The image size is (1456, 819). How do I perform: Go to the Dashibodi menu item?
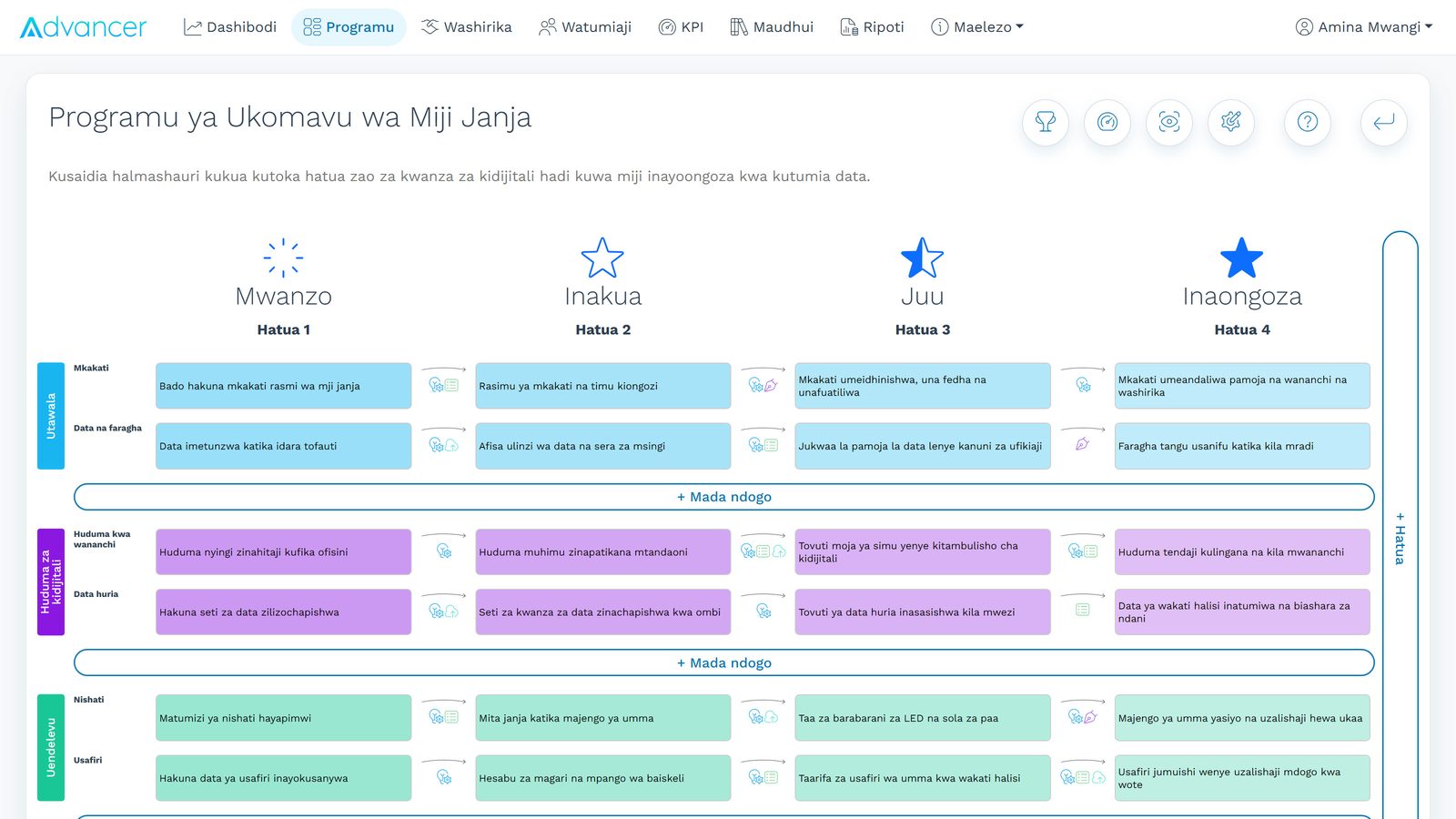pos(230,27)
